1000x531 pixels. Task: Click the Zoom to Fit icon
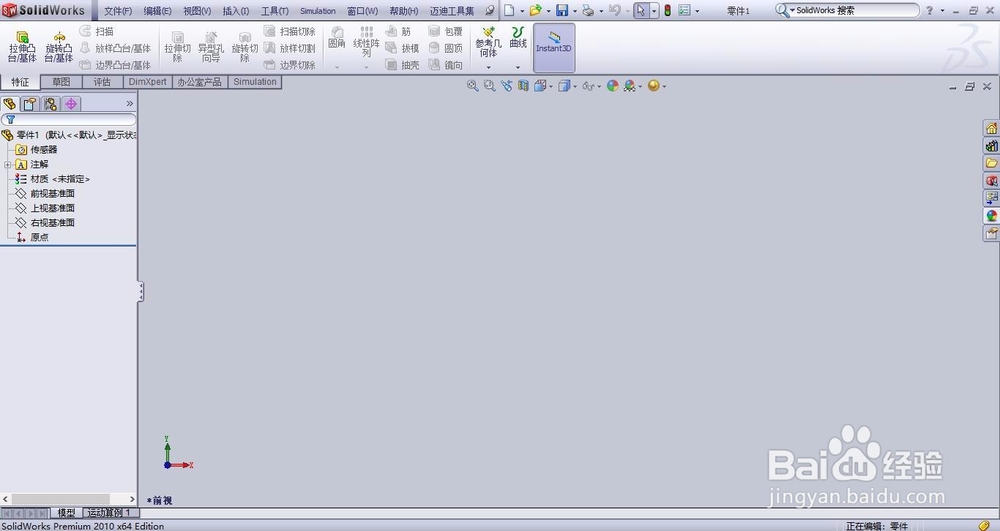coord(473,85)
